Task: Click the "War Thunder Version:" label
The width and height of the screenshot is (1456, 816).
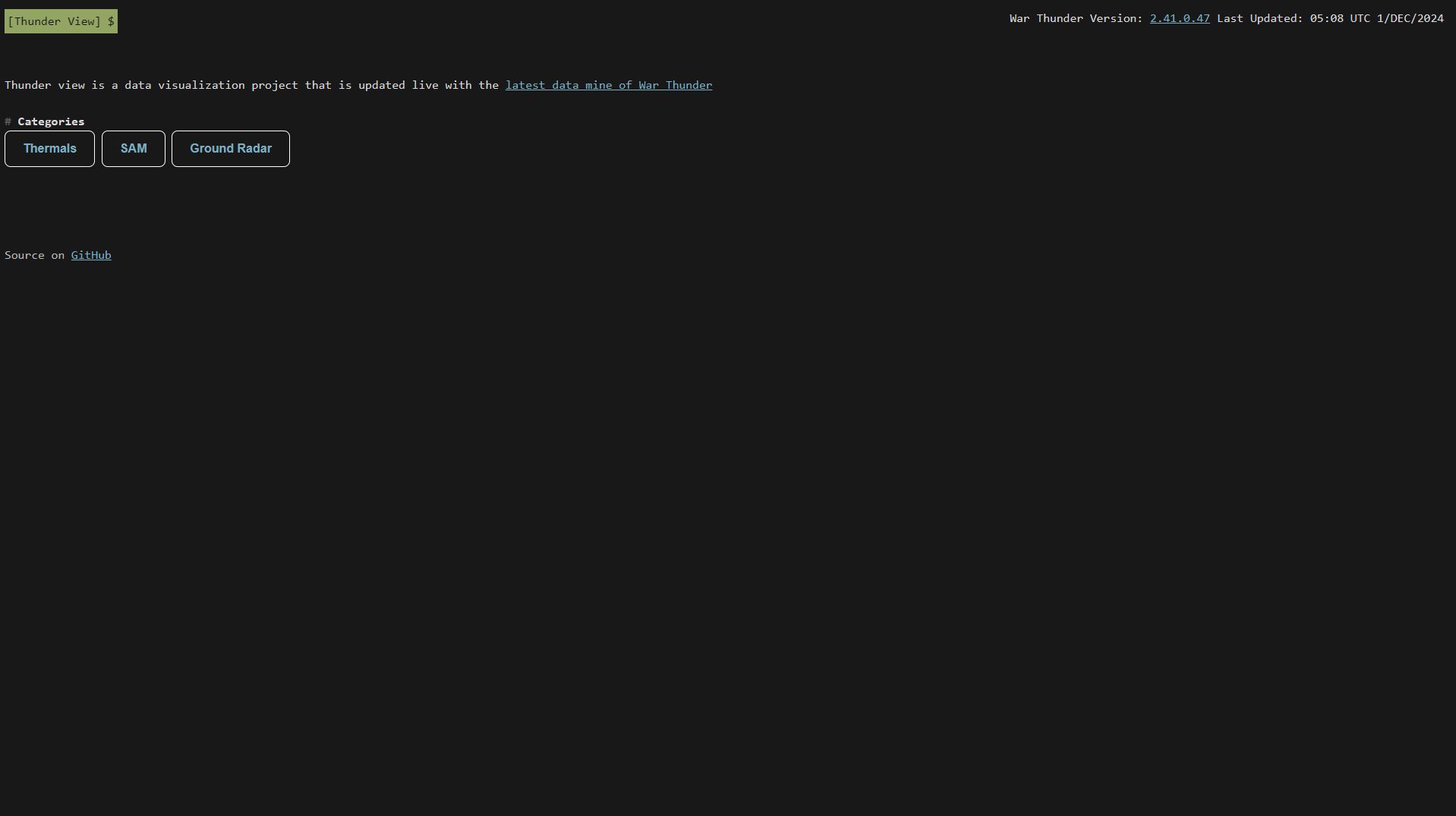Action: (x=1076, y=18)
